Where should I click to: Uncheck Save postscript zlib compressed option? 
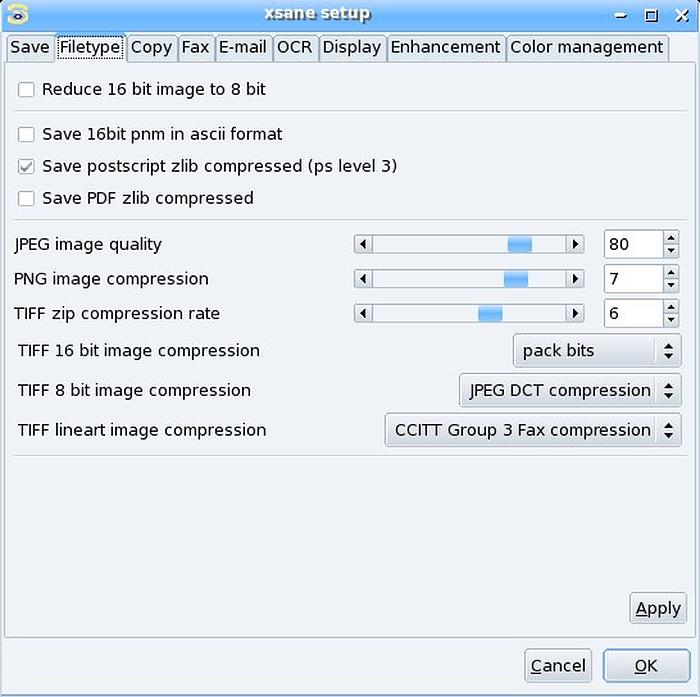26,166
